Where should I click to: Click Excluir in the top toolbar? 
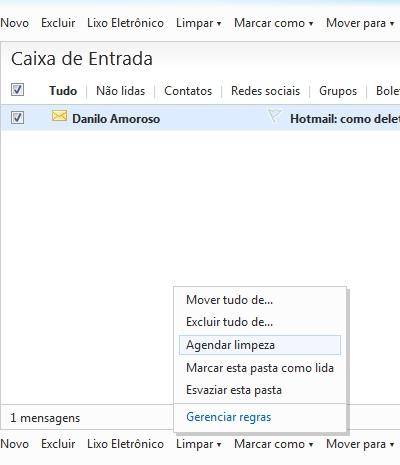click(58, 23)
